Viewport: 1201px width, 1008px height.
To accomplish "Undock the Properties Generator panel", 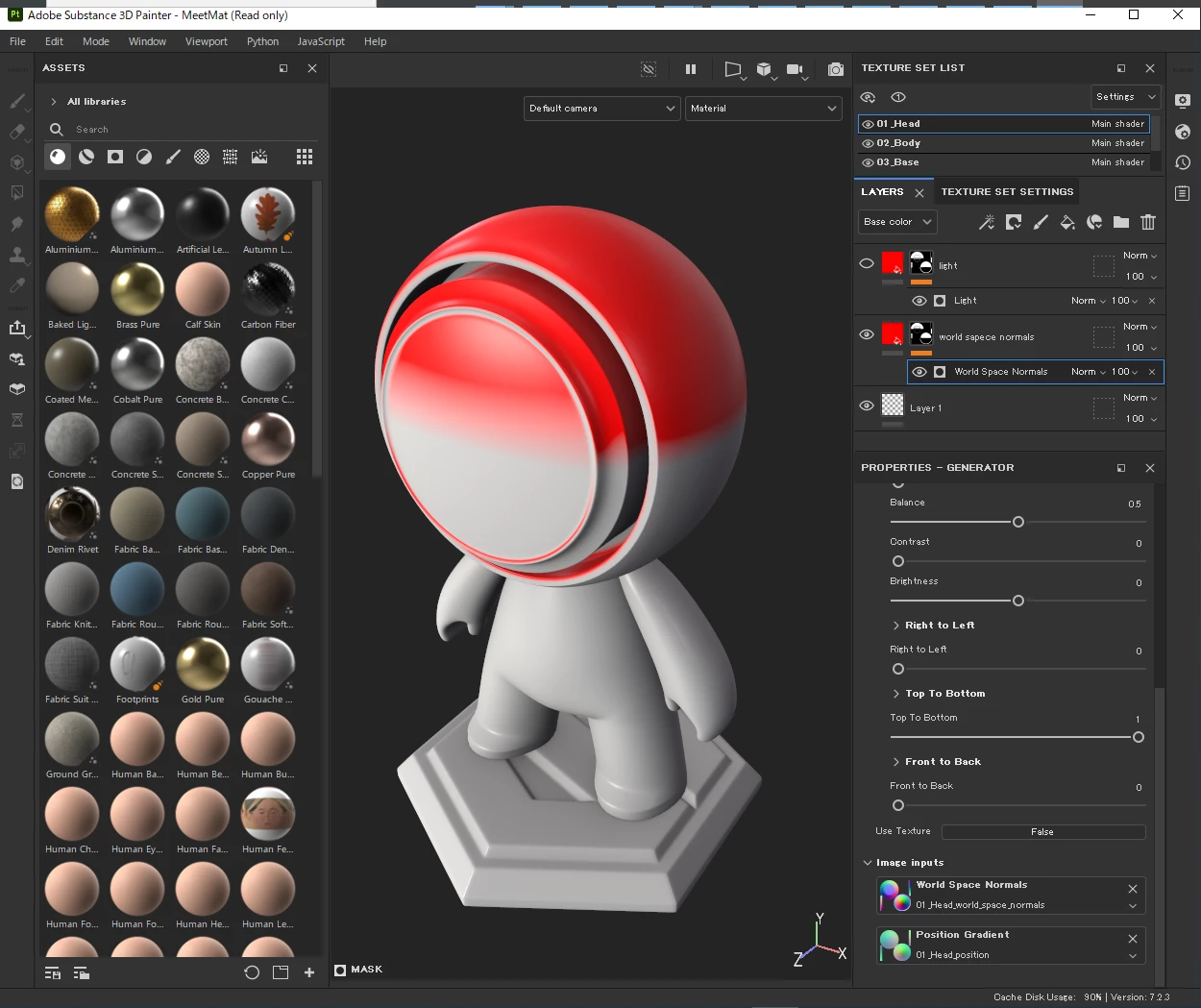I will 1121,468.
